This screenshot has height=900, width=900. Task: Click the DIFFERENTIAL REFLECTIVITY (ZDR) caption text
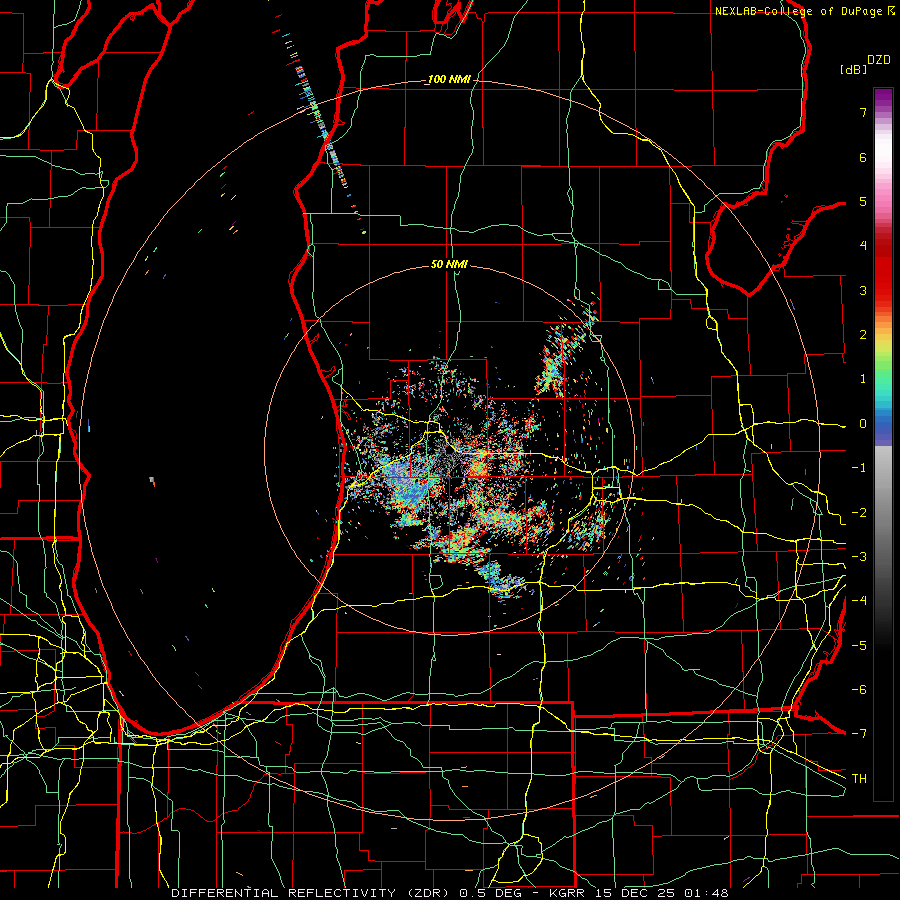click(312, 893)
